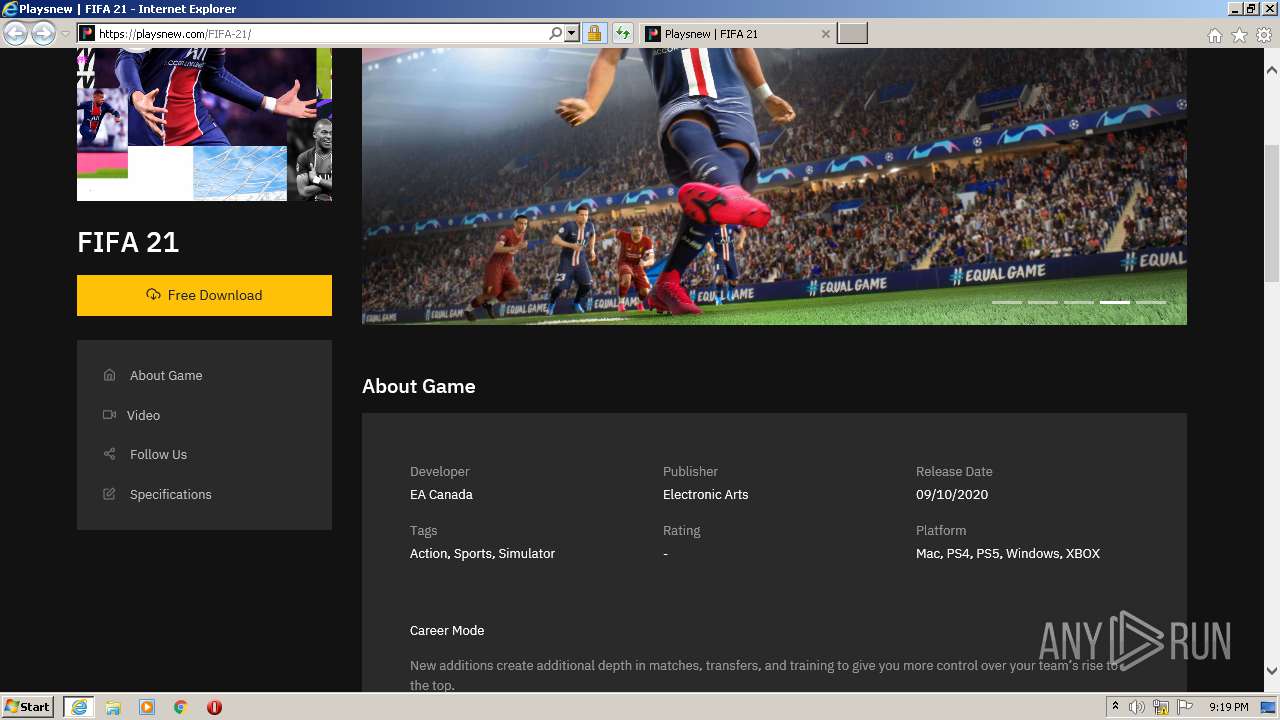Screen dimensions: 1280x720
Task: Select the active fourth carousel indicator
Action: click(1115, 302)
